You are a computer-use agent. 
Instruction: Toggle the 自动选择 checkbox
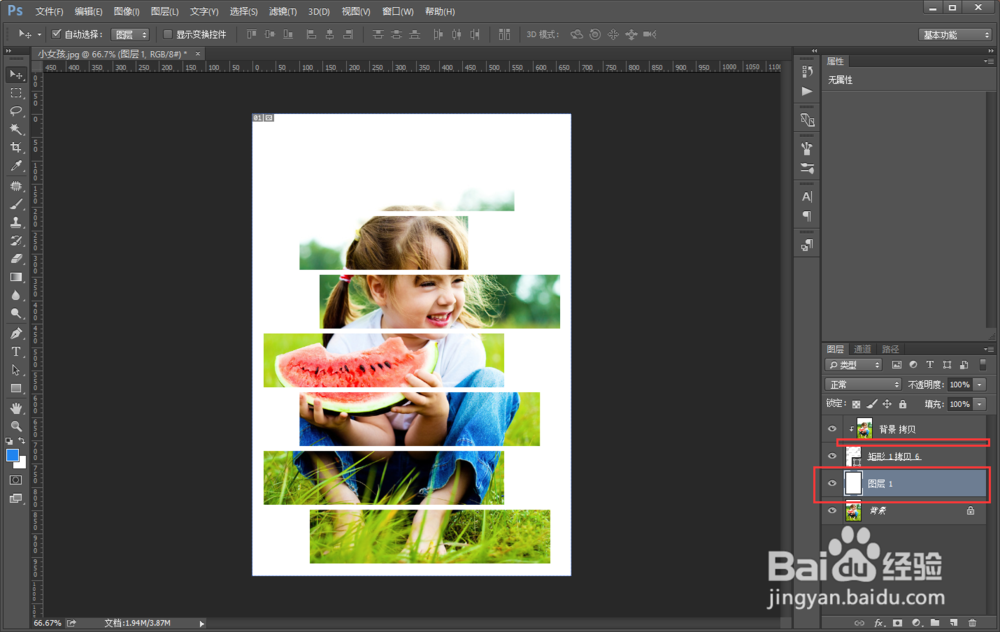[56, 34]
